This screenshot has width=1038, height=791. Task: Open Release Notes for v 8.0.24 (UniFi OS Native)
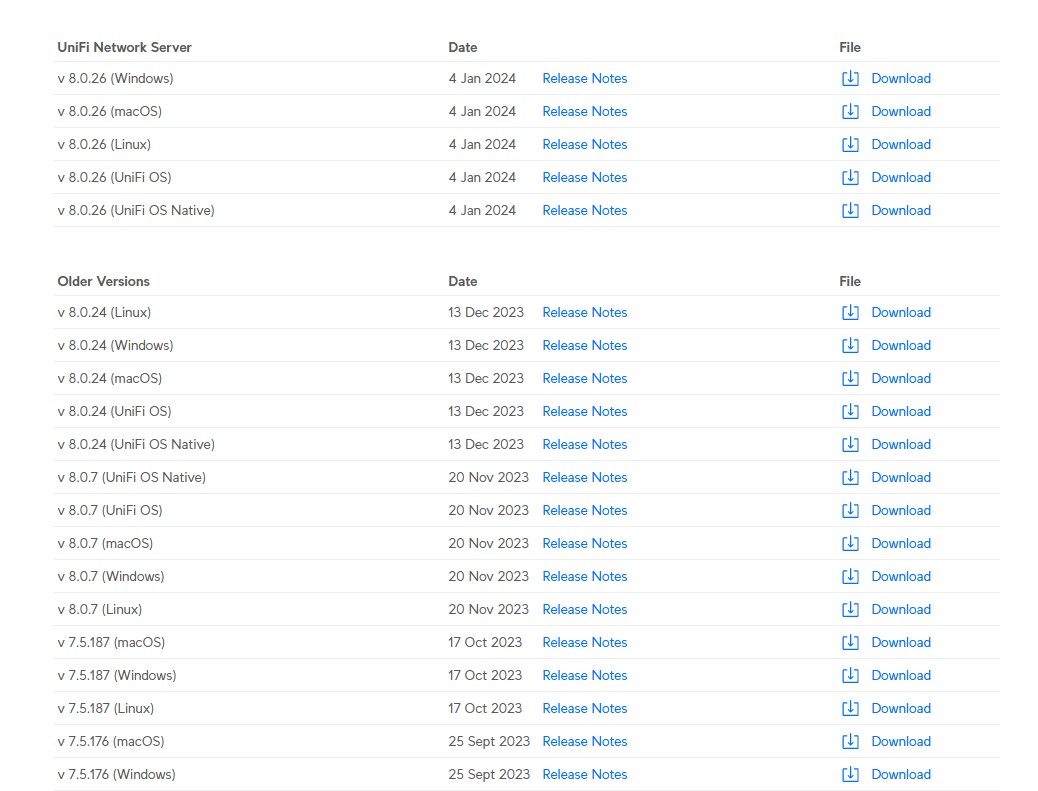tap(585, 445)
